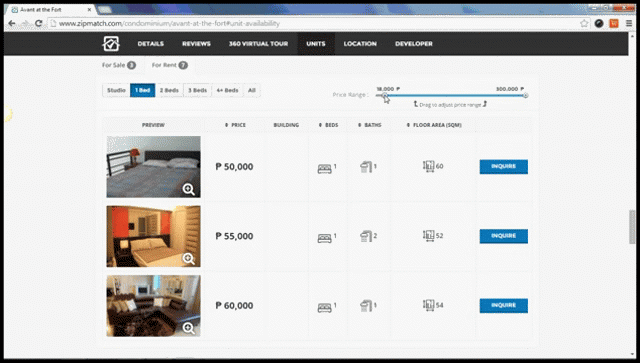
Task: Select the 2 Beds filter
Action: point(169,90)
